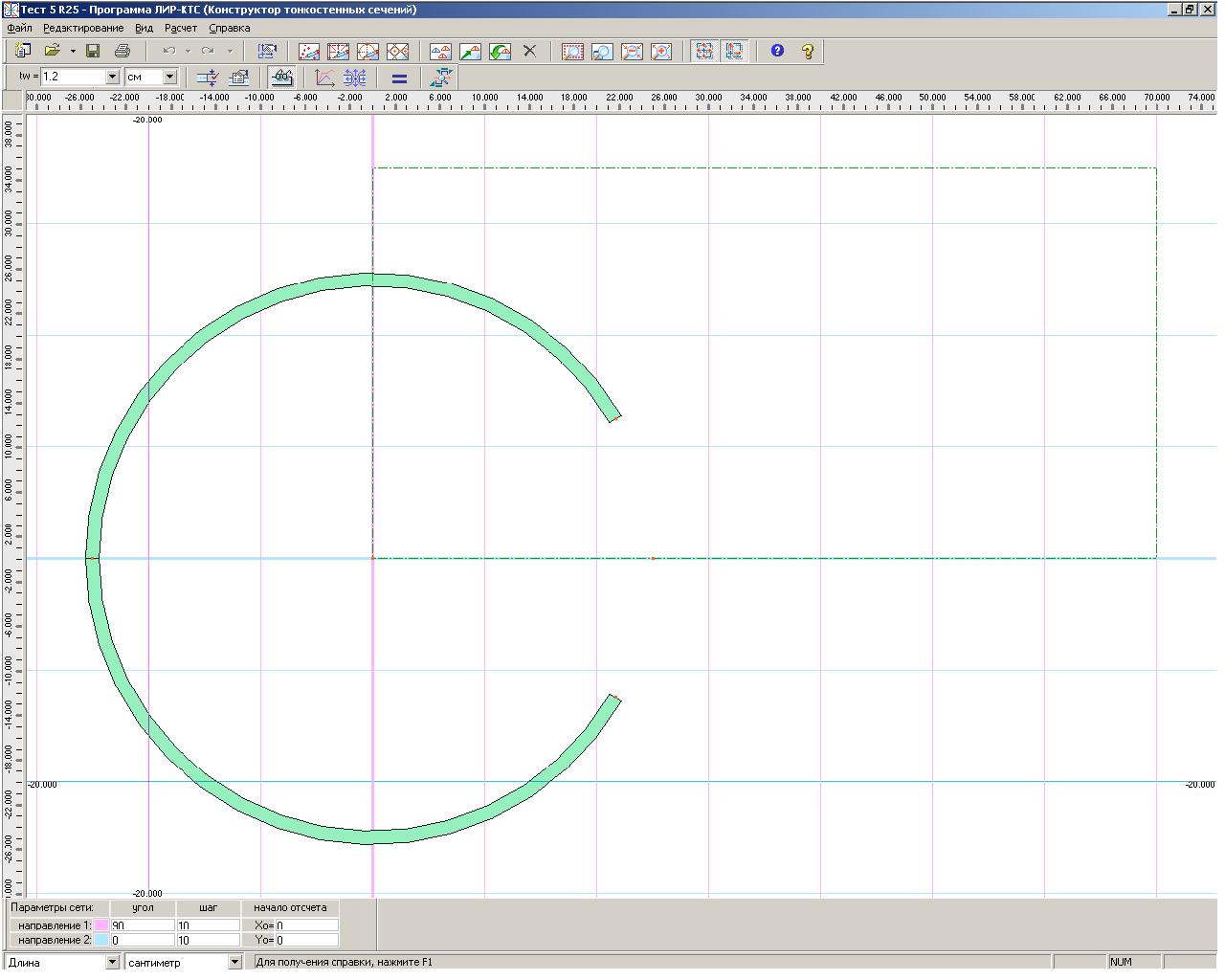Click the zoom in magnifier icon
Image resolution: width=1225 pixels, height=980 pixels.
(x=661, y=52)
